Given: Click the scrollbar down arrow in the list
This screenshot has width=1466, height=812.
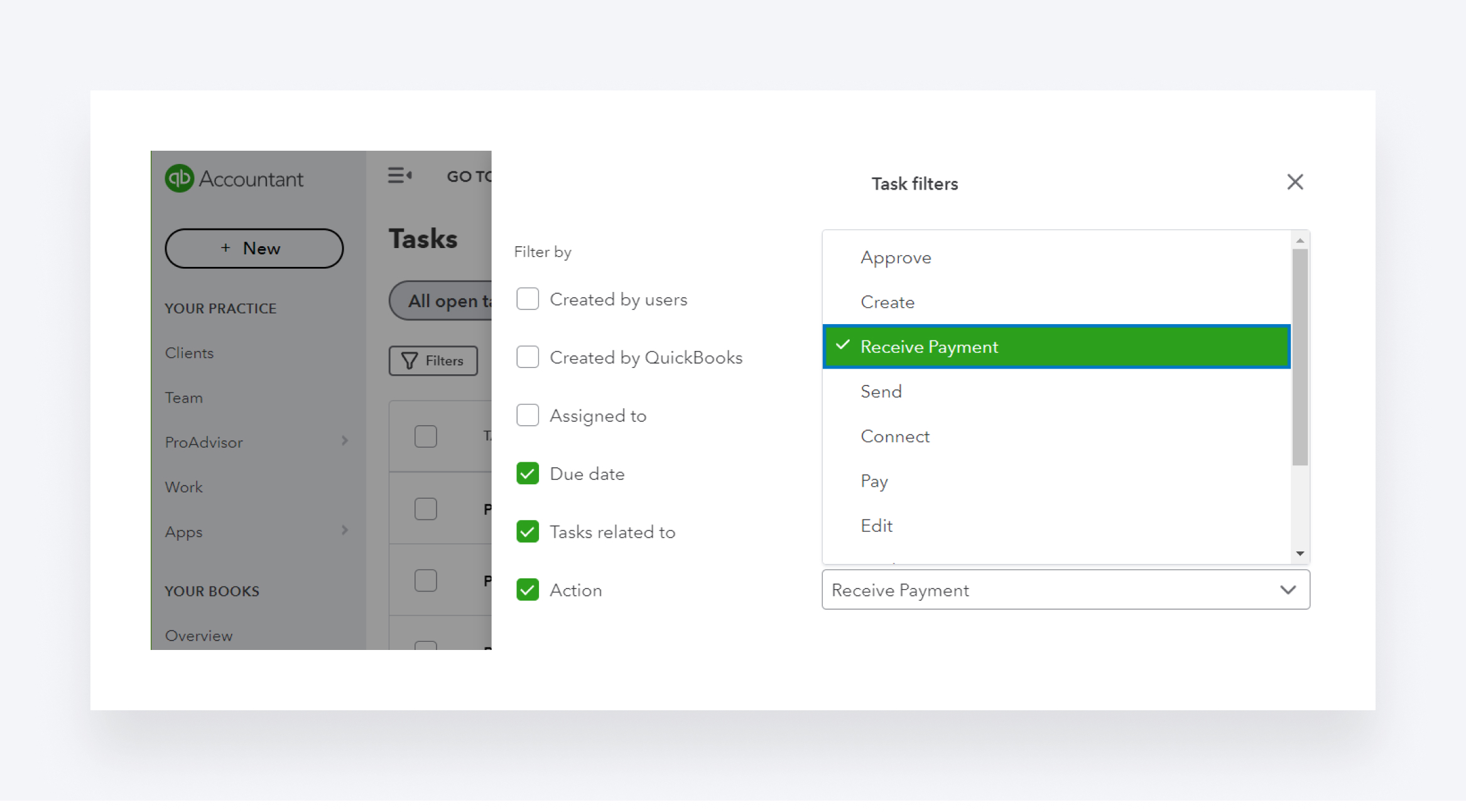Looking at the screenshot, I should [1299, 553].
